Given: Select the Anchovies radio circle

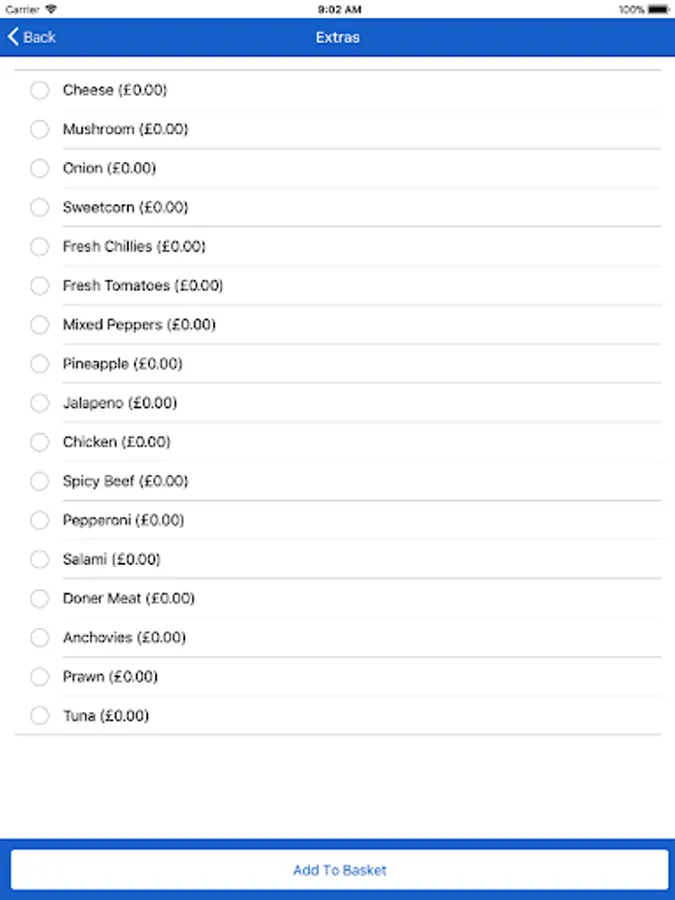Looking at the screenshot, I should coord(40,637).
